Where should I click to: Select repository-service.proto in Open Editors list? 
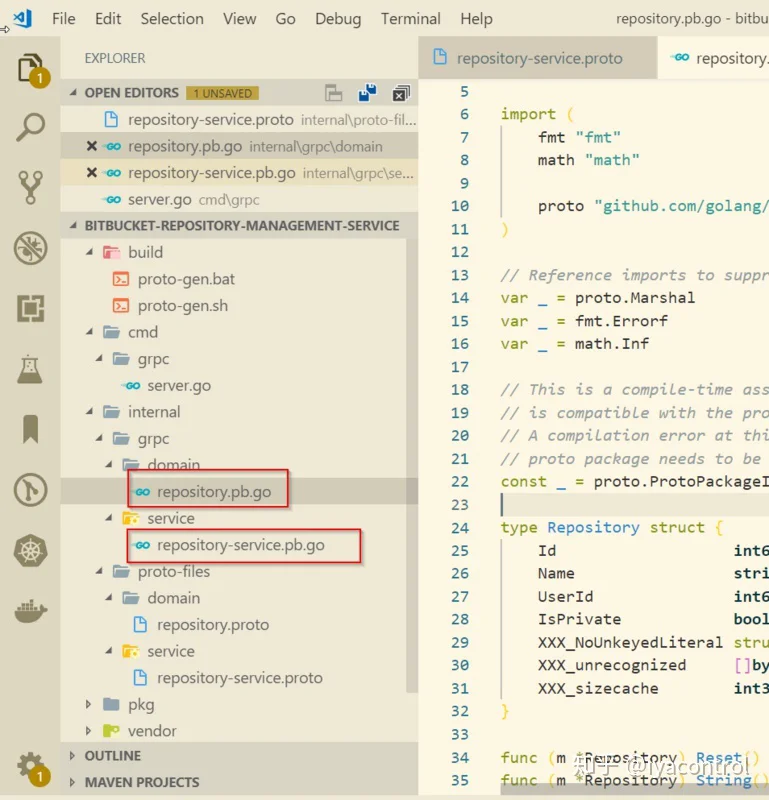point(239,120)
